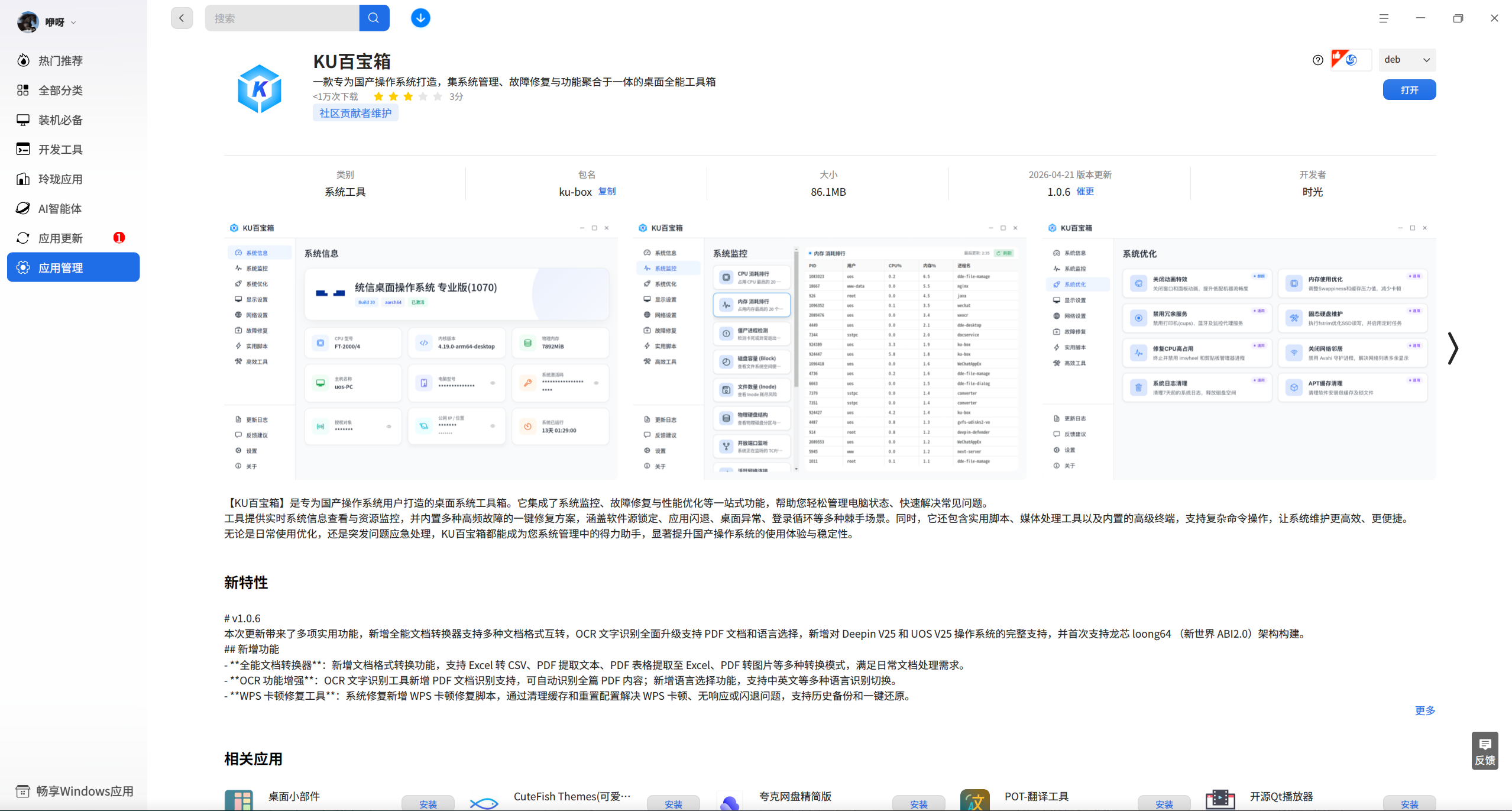This screenshot has width=1512, height=811.
Task: Click the fifth rating star
Action: point(438,96)
